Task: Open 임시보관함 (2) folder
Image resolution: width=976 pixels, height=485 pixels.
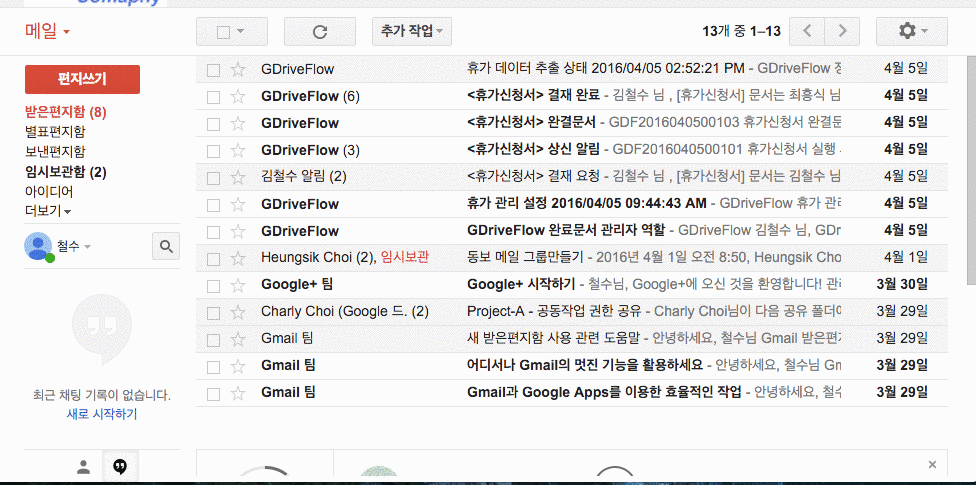Action: pos(66,172)
